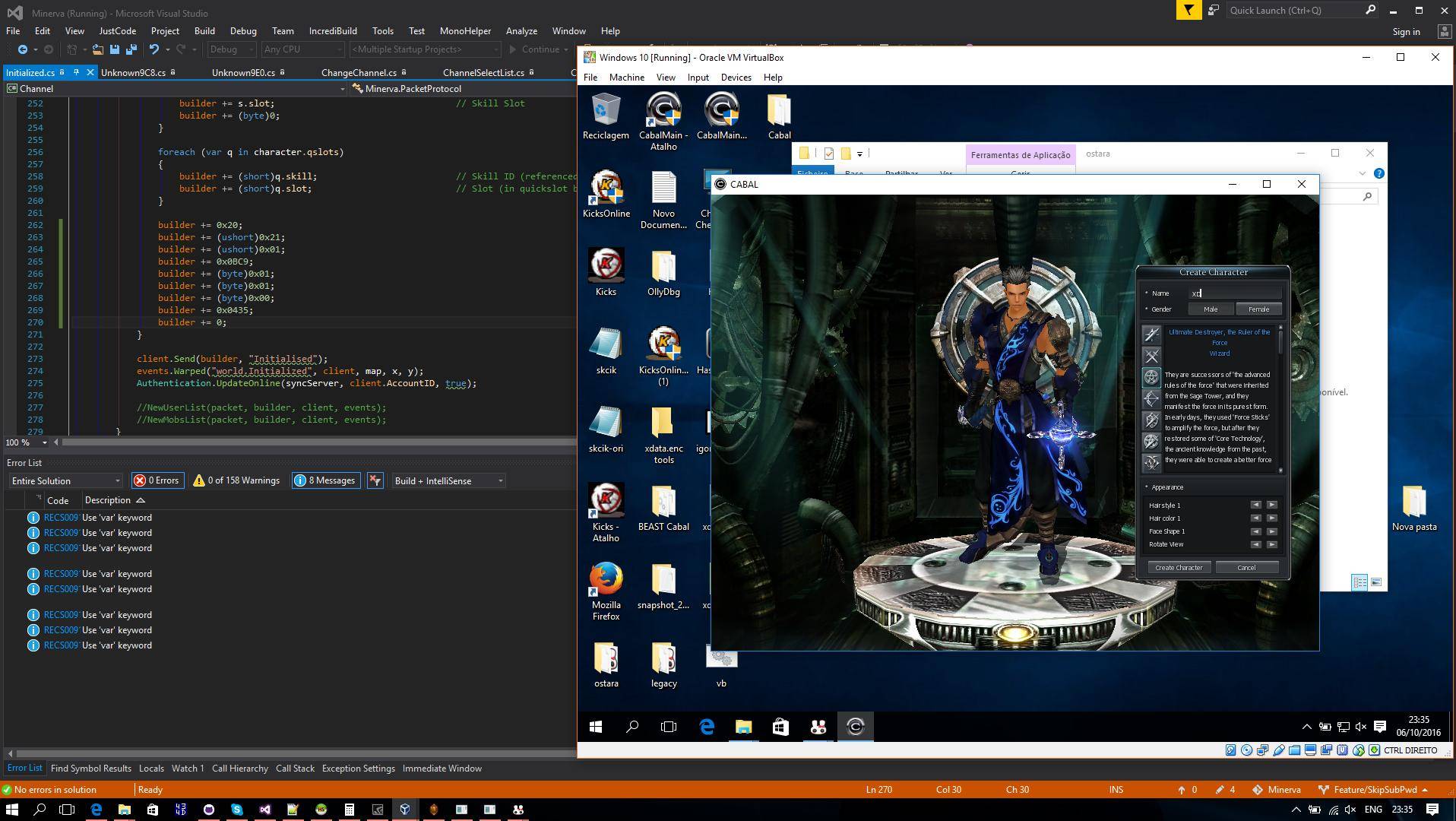Open the 100 % zoom dropdown in editor
The height and width of the screenshot is (821, 1456).
[x=27, y=442]
